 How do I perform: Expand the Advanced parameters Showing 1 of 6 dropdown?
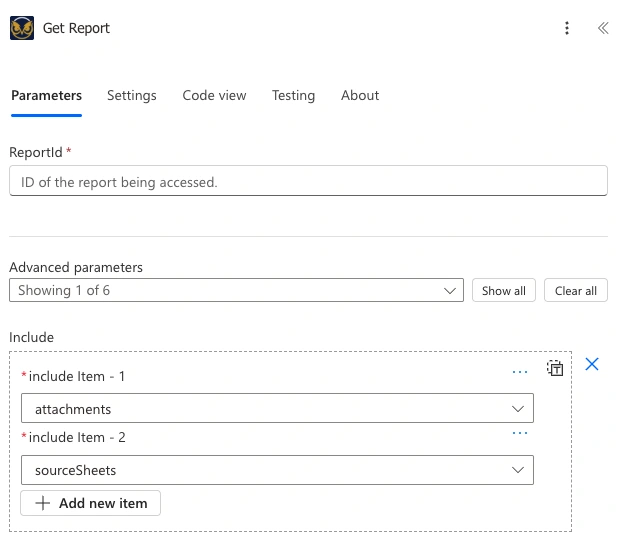coord(236,290)
